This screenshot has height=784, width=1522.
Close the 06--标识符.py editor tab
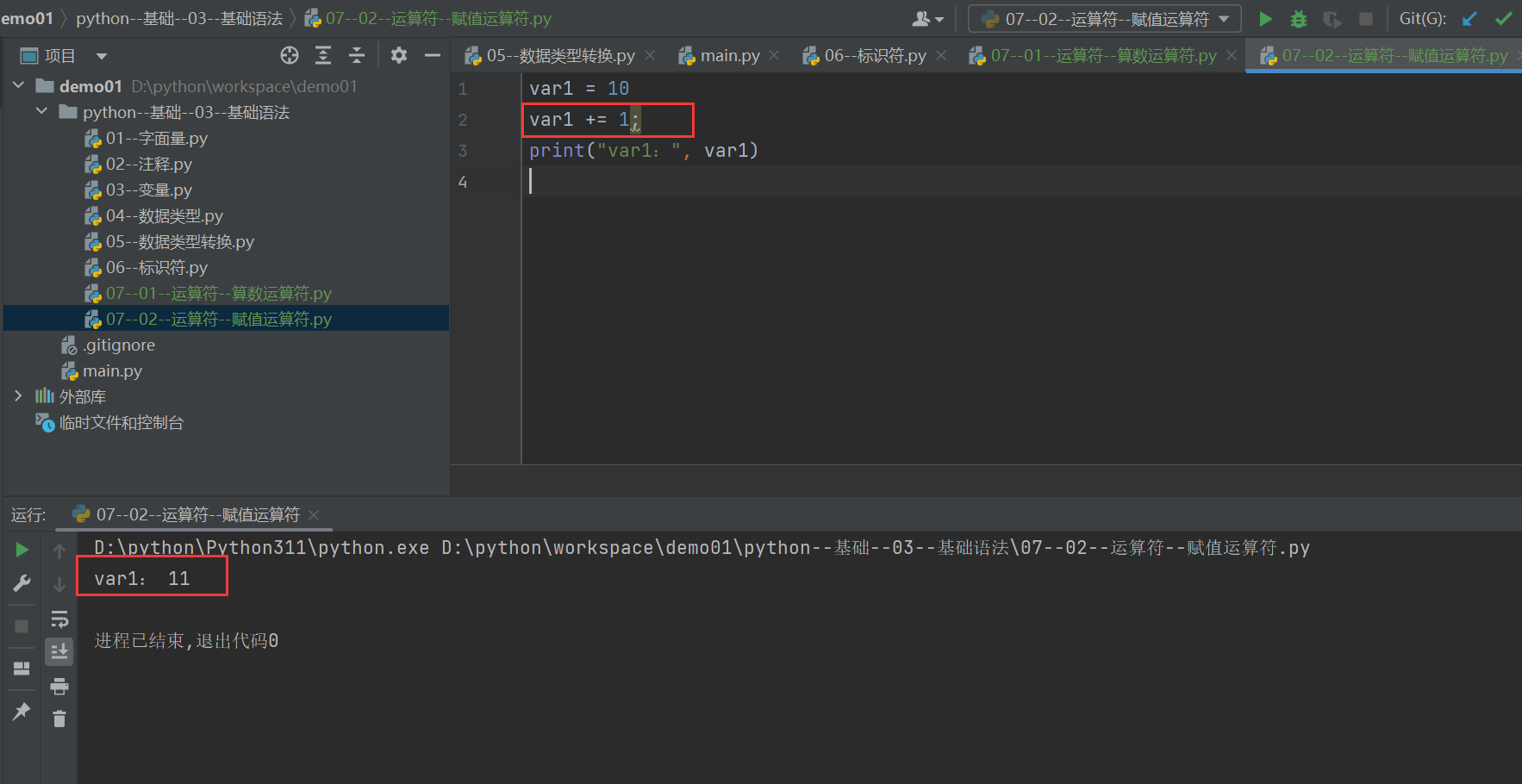(x=941, y=56)
